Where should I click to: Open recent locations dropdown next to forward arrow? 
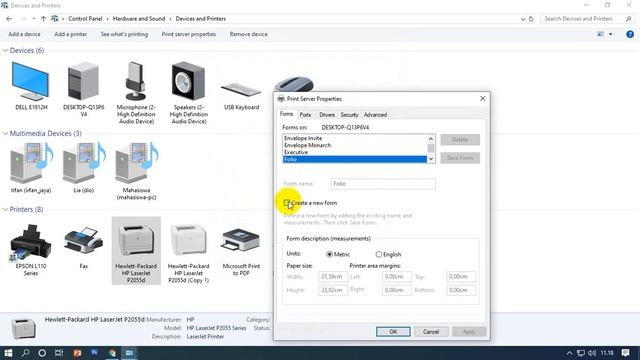[x=33, y=19]
